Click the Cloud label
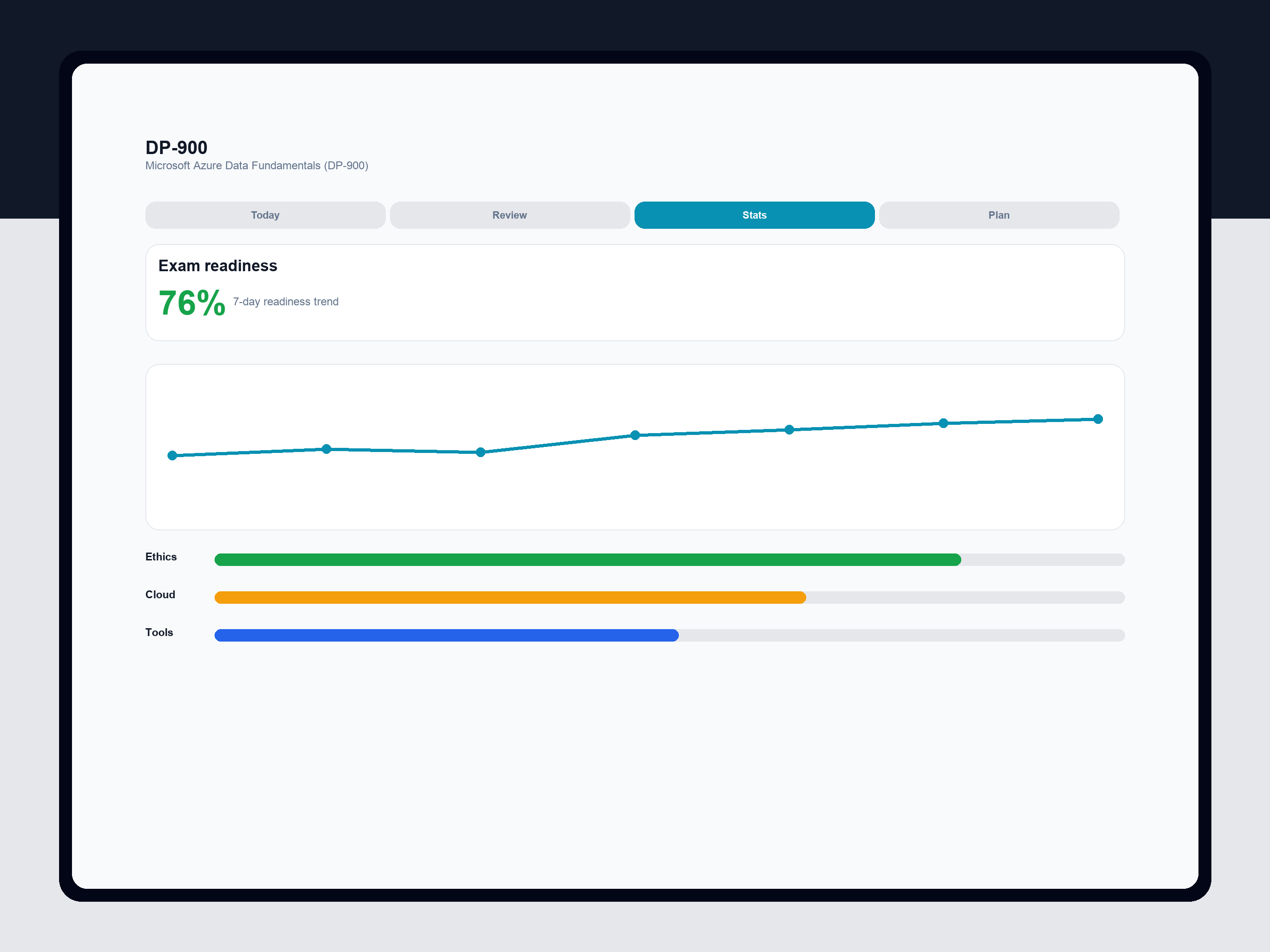 tap(160, 595)
